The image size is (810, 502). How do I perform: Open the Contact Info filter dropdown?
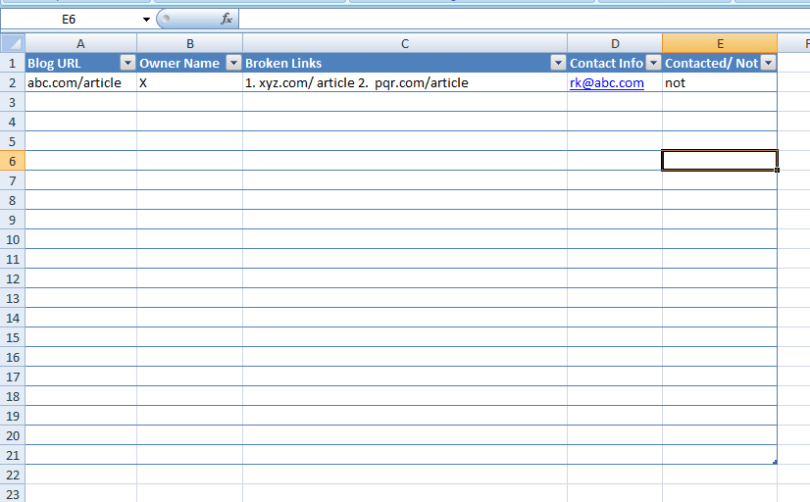(653, 63)
